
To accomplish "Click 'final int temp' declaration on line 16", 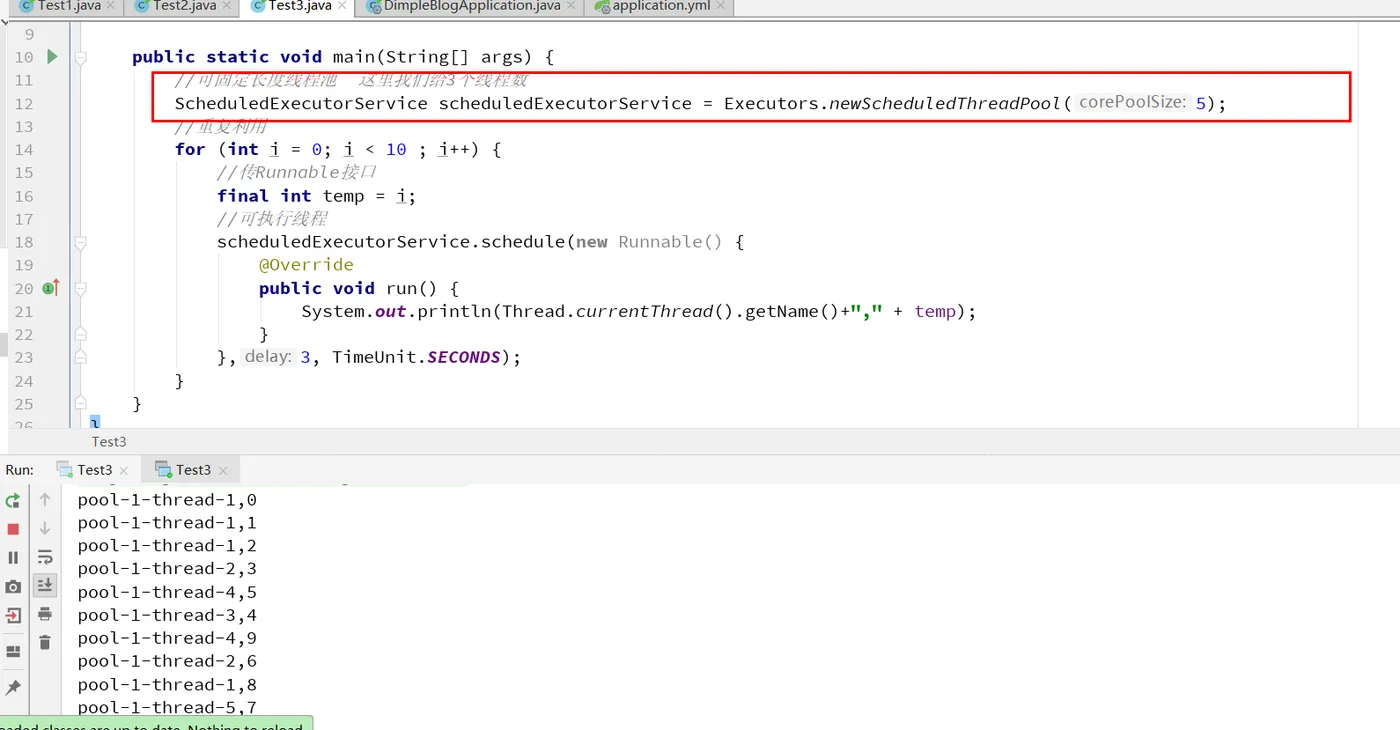I will [x=290, y=196].
